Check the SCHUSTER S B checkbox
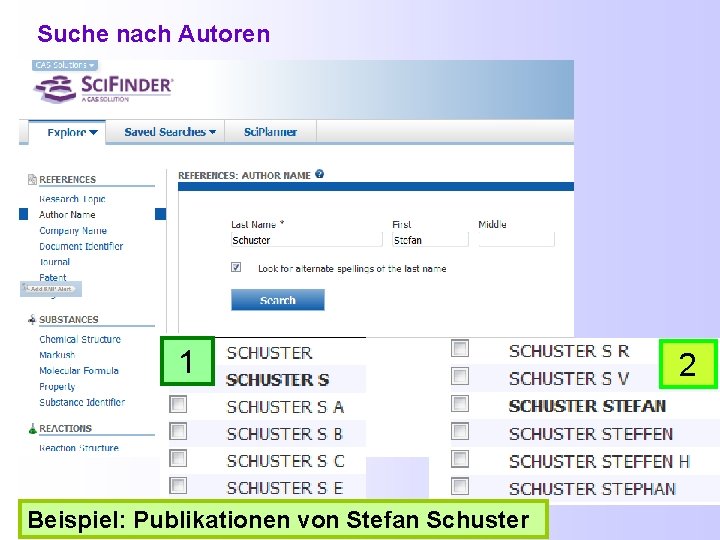The height and width of the screenshot is (540, 720). [x=178, y=432]
